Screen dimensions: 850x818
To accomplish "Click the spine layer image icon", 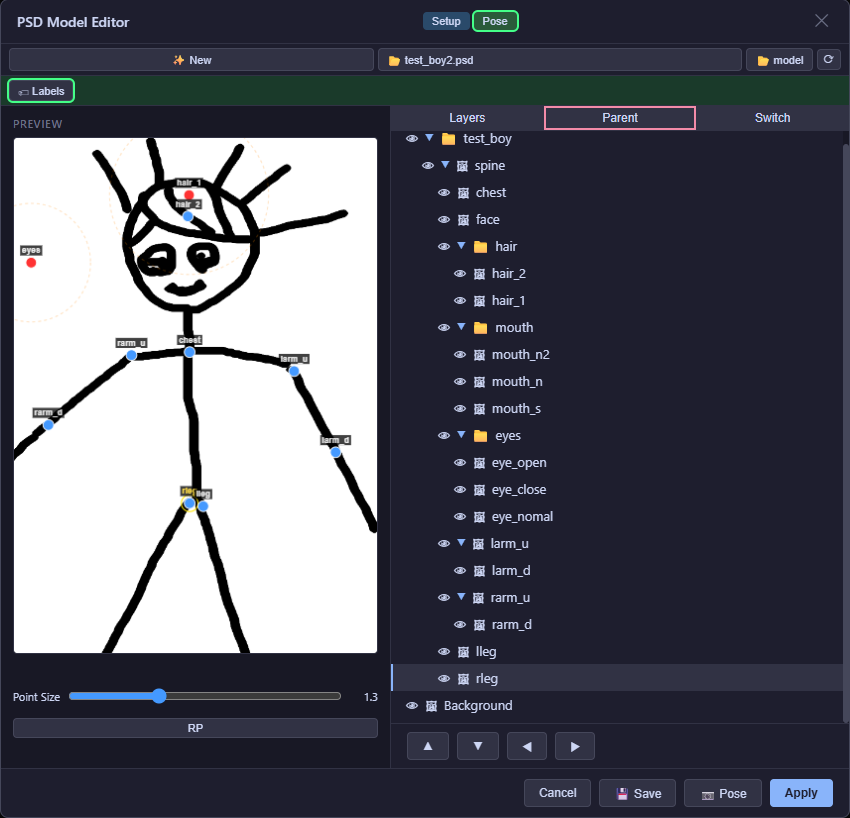I will click(x=462, y=166).
